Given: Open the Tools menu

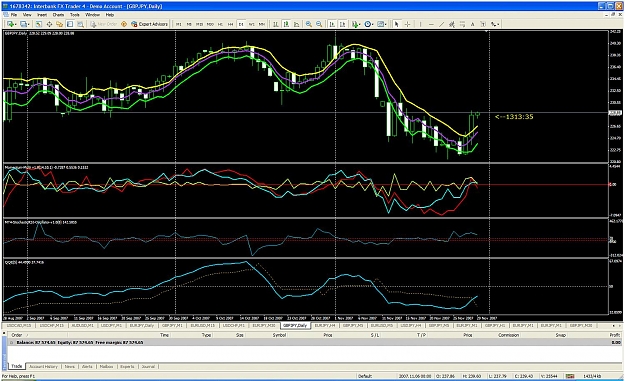Looking at the screenshot, I should click(x=75, y=15).
